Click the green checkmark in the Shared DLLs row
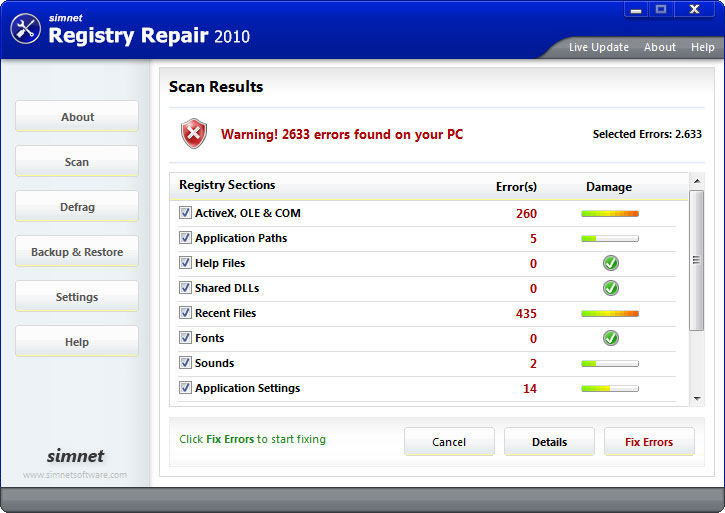725x513 pixels. click(x=610, y=288)
